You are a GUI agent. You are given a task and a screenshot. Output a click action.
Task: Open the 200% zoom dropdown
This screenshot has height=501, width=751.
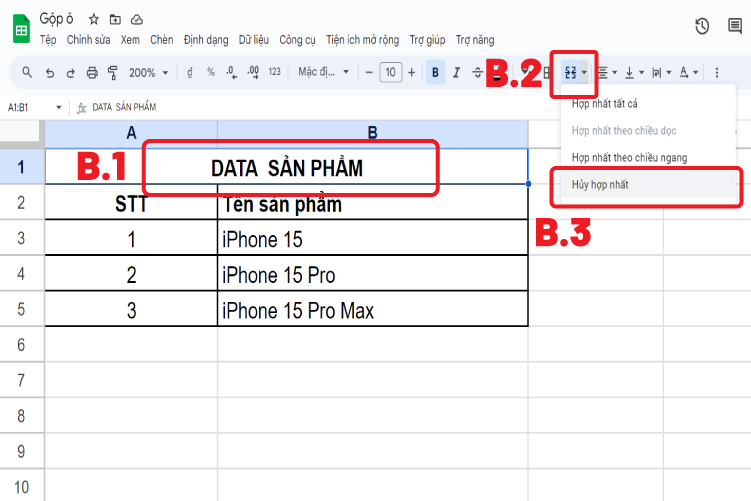[148, 73]
